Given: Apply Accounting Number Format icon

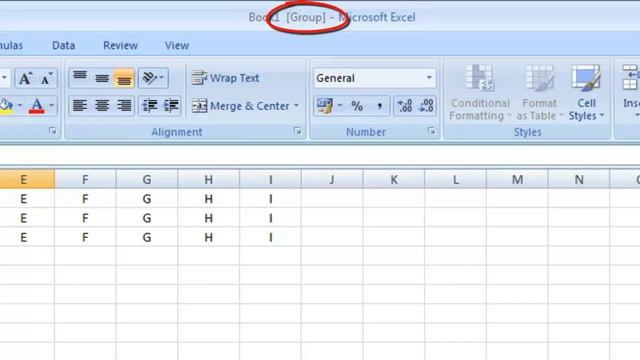Looking at the screenshot, I should point(325,106).
